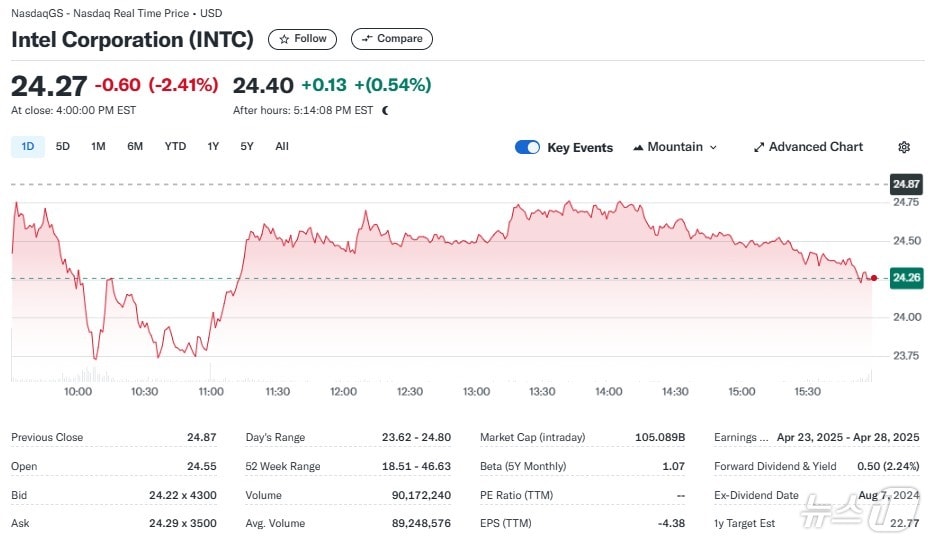Image resolution: width=930 pixels, height=544 pixels.
Task: Click the Compare button
Action: pyautogui.click(x=391, y=39)
